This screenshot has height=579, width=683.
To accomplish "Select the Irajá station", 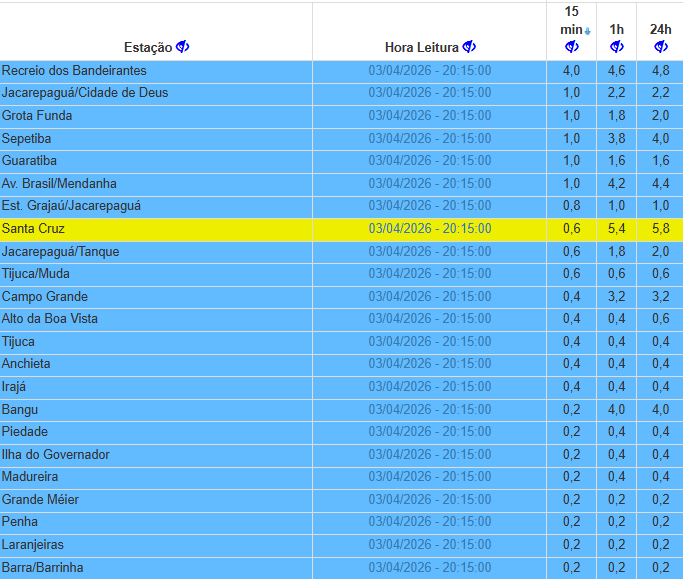I will coord(14,386).
